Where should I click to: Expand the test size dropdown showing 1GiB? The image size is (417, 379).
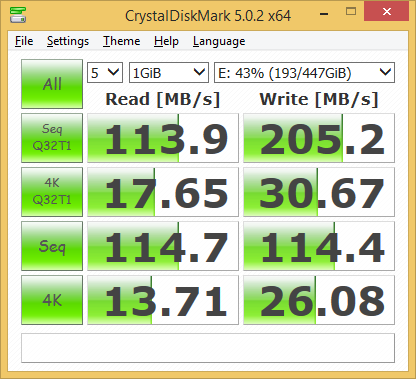tap(169, 72)
